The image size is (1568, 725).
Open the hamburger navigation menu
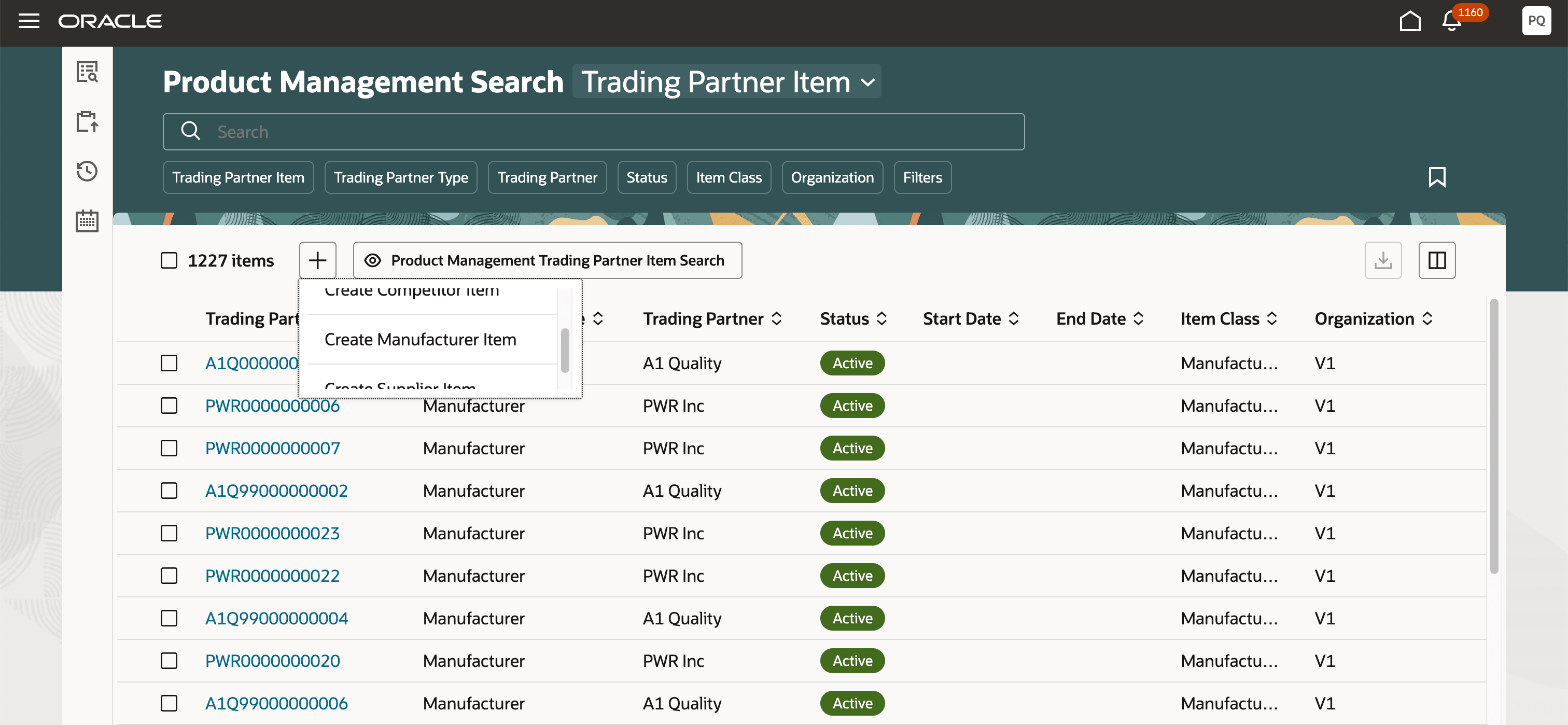tap(29, 21)
